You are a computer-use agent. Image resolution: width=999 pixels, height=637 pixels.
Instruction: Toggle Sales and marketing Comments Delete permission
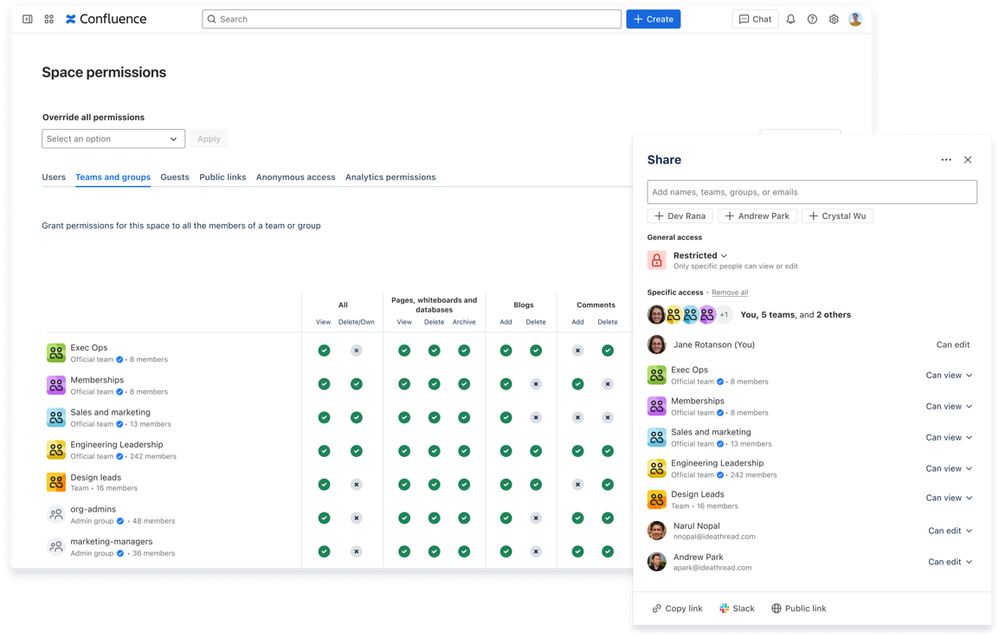click(608, 417)
